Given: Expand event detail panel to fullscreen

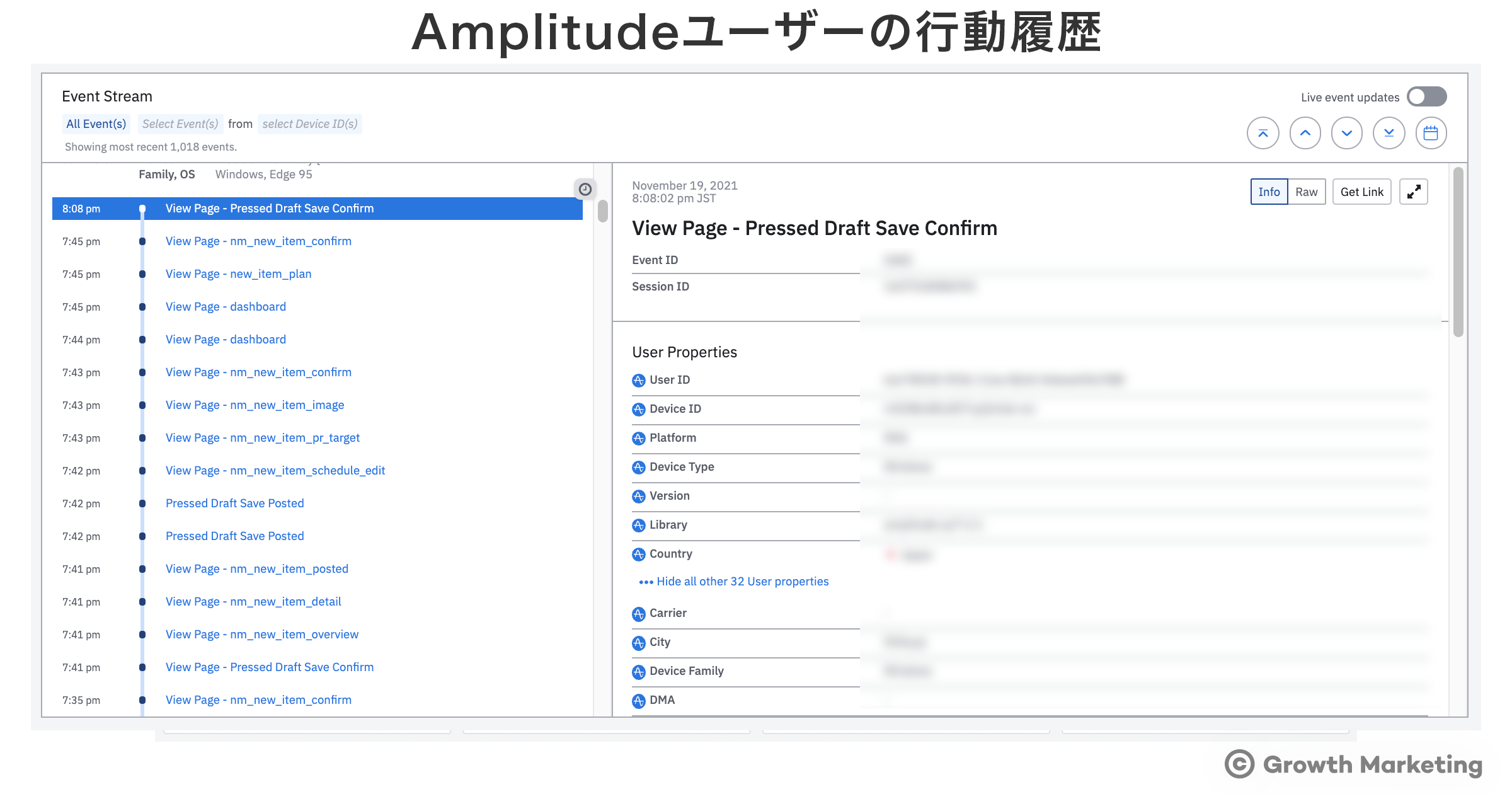Looking at the screenshot, I should tap(1413, 192).
